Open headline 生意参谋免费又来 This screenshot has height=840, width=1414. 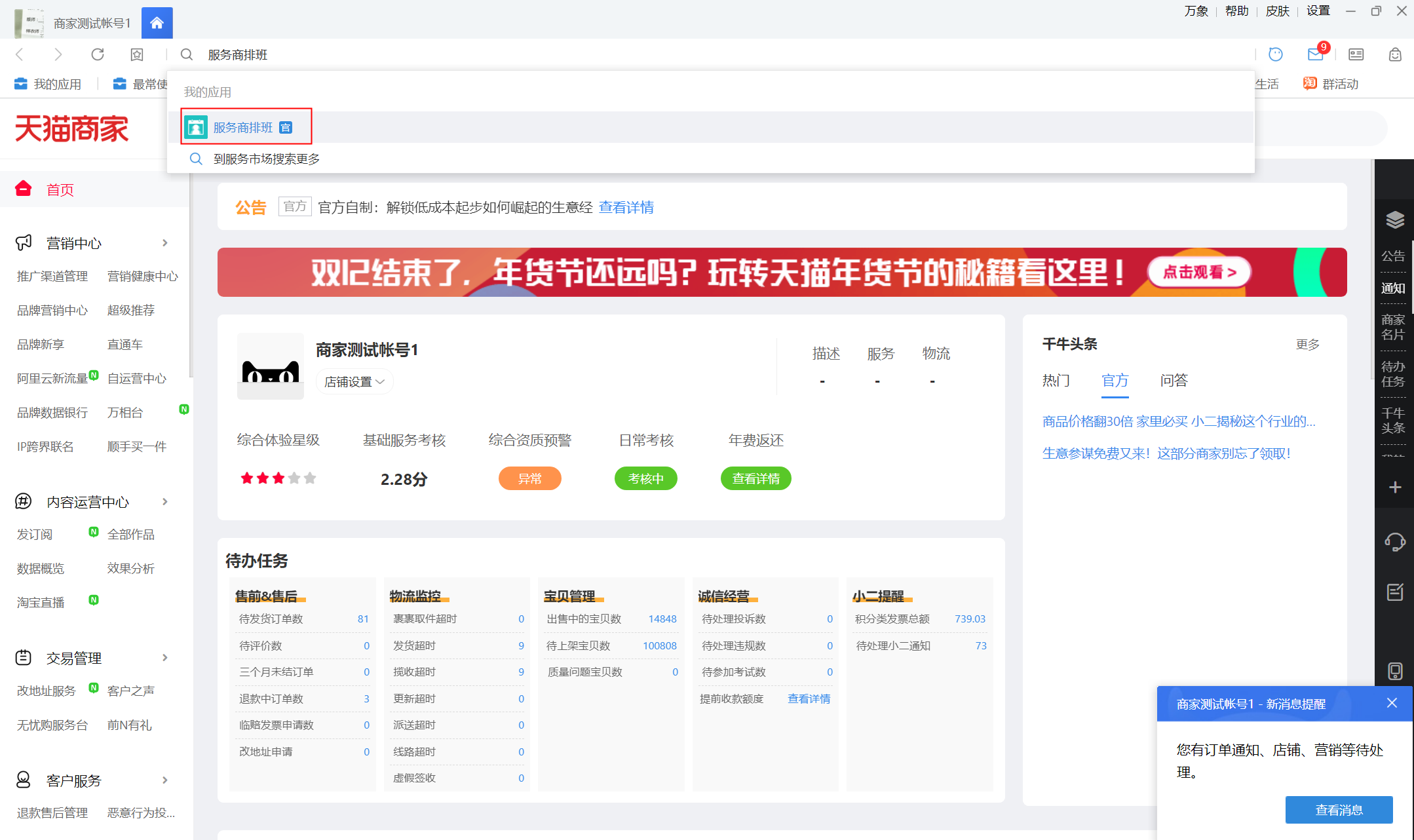tap(1166, 453)
